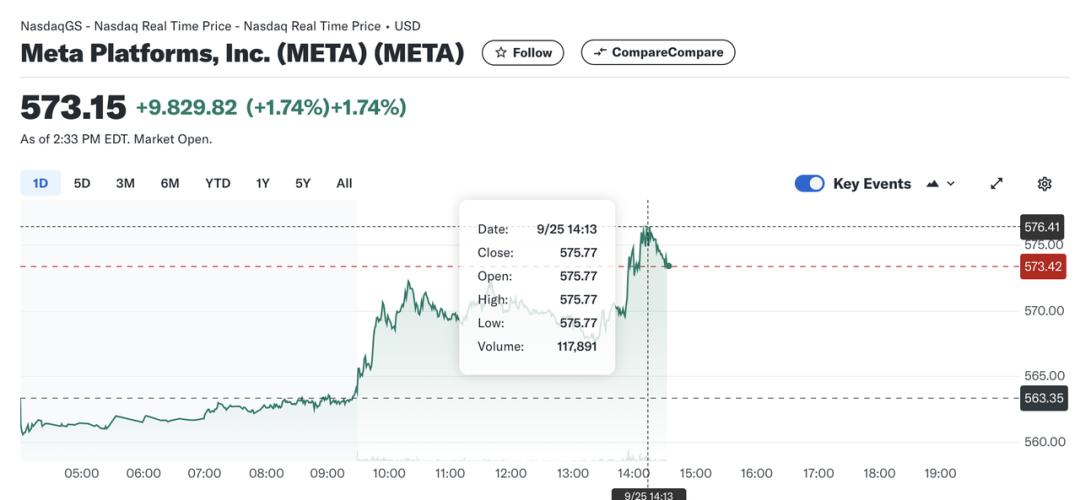This screenshot has width=1080, height=500.
Task: Click the mountain chart type icon
Action: point(933,184)
